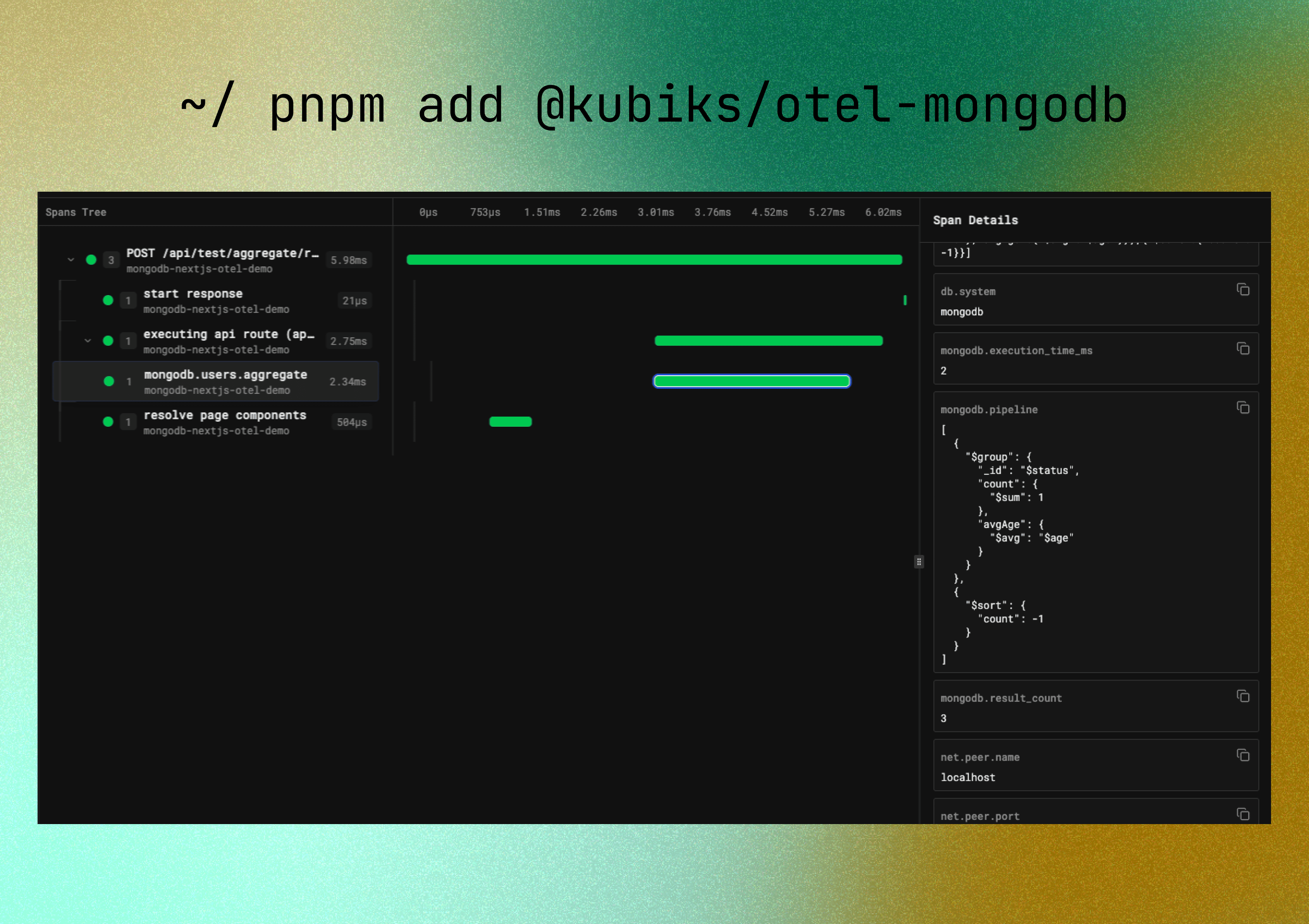The height and width of the screenshot is (924, 1309).
Task: Click the "_id": "$status" pipeline line
Action: 1029,470
